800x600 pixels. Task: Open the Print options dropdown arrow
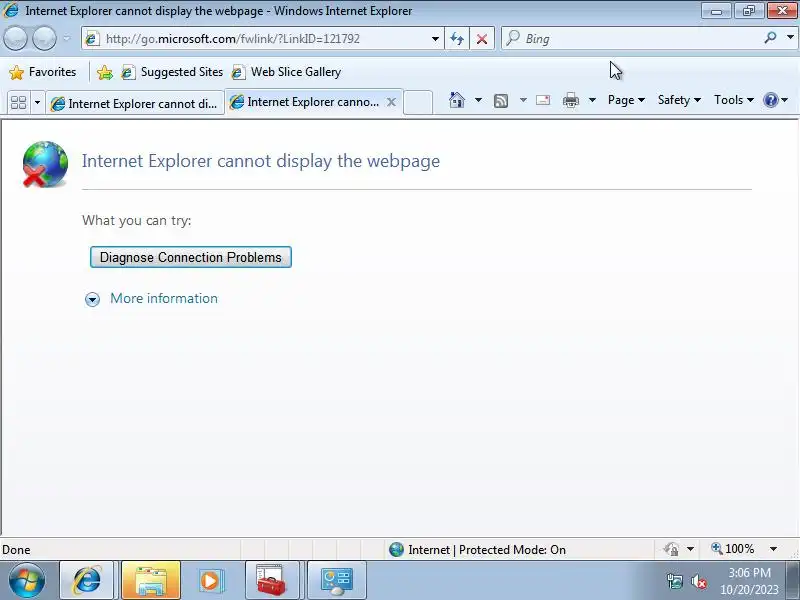(x=592, y=100)
